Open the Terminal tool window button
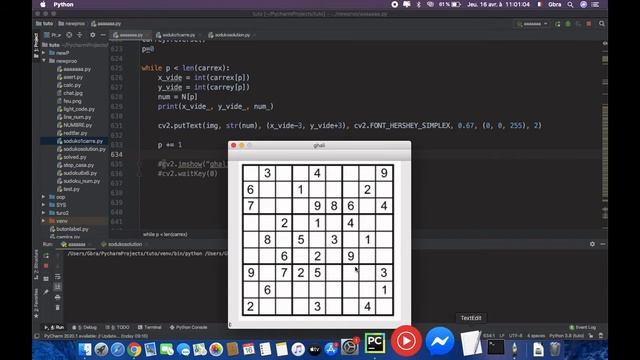The width and height of the screenshot is (640, 360). pyautogui.click(x=150, y=327)
